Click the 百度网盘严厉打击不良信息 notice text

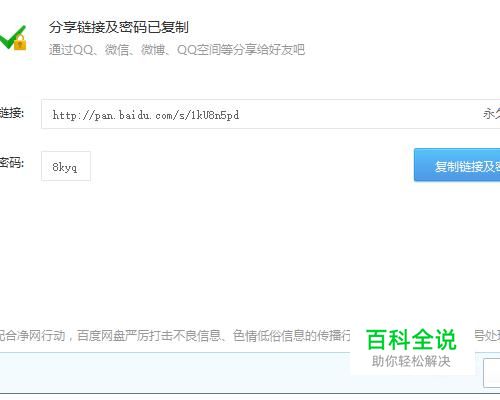pos(149,336)
